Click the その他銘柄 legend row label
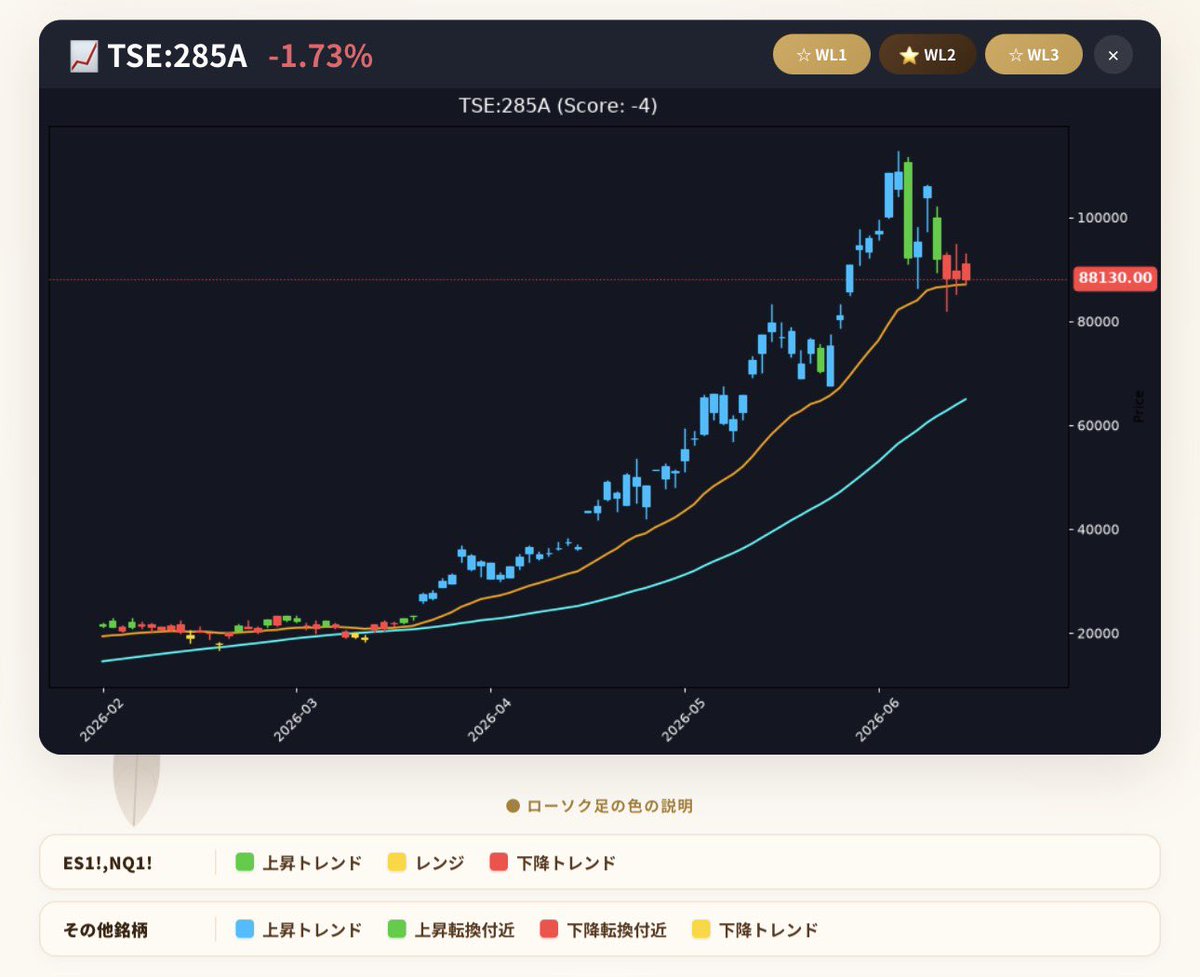 pos(105,930)
